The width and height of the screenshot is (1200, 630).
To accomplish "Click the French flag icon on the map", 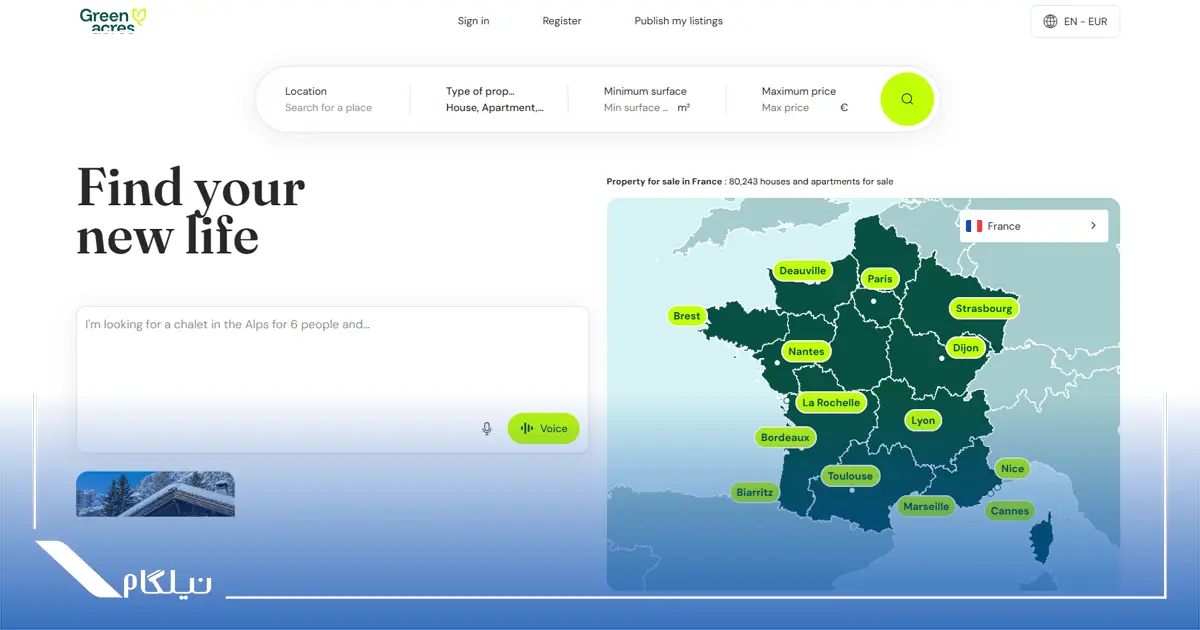I will coord(974,226).
